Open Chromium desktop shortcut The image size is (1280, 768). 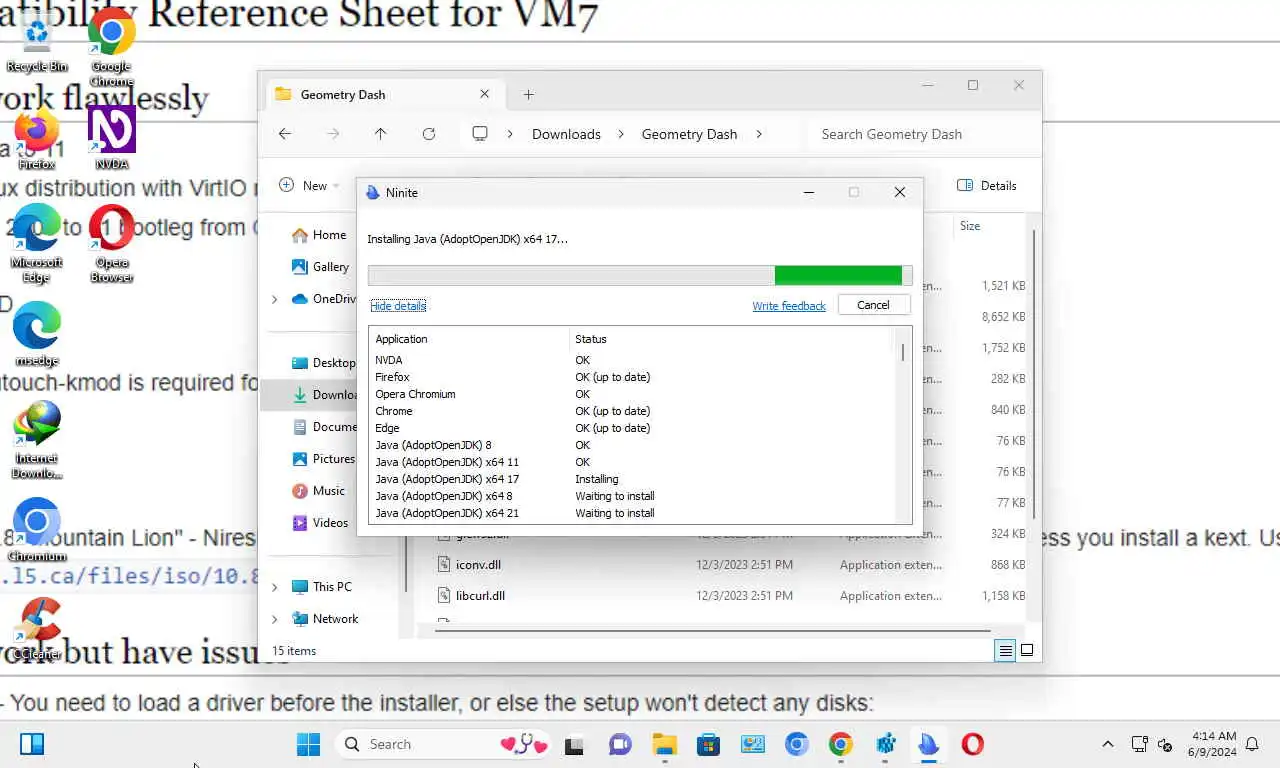point(37,530)
